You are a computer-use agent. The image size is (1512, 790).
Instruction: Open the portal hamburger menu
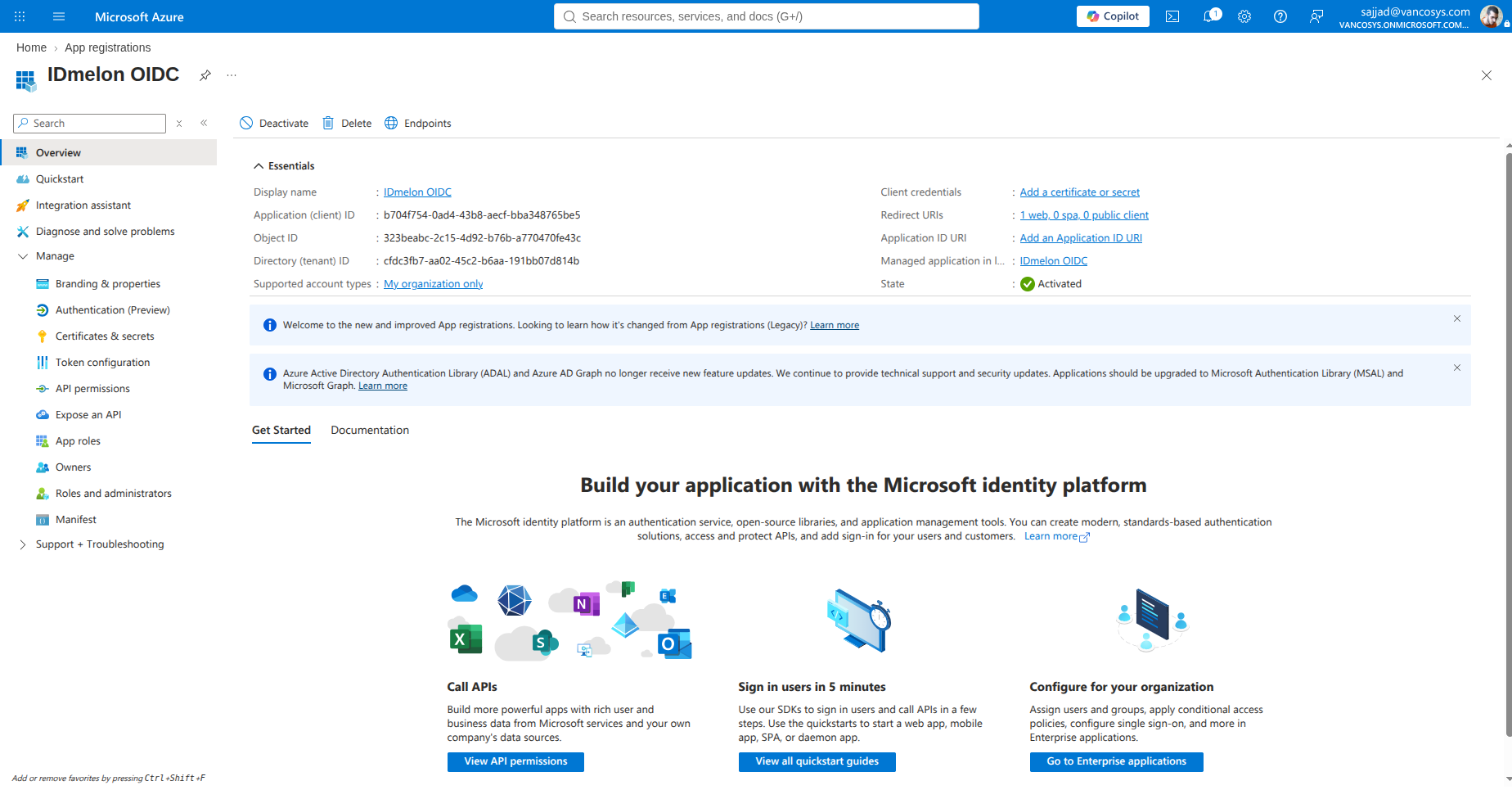59,16
